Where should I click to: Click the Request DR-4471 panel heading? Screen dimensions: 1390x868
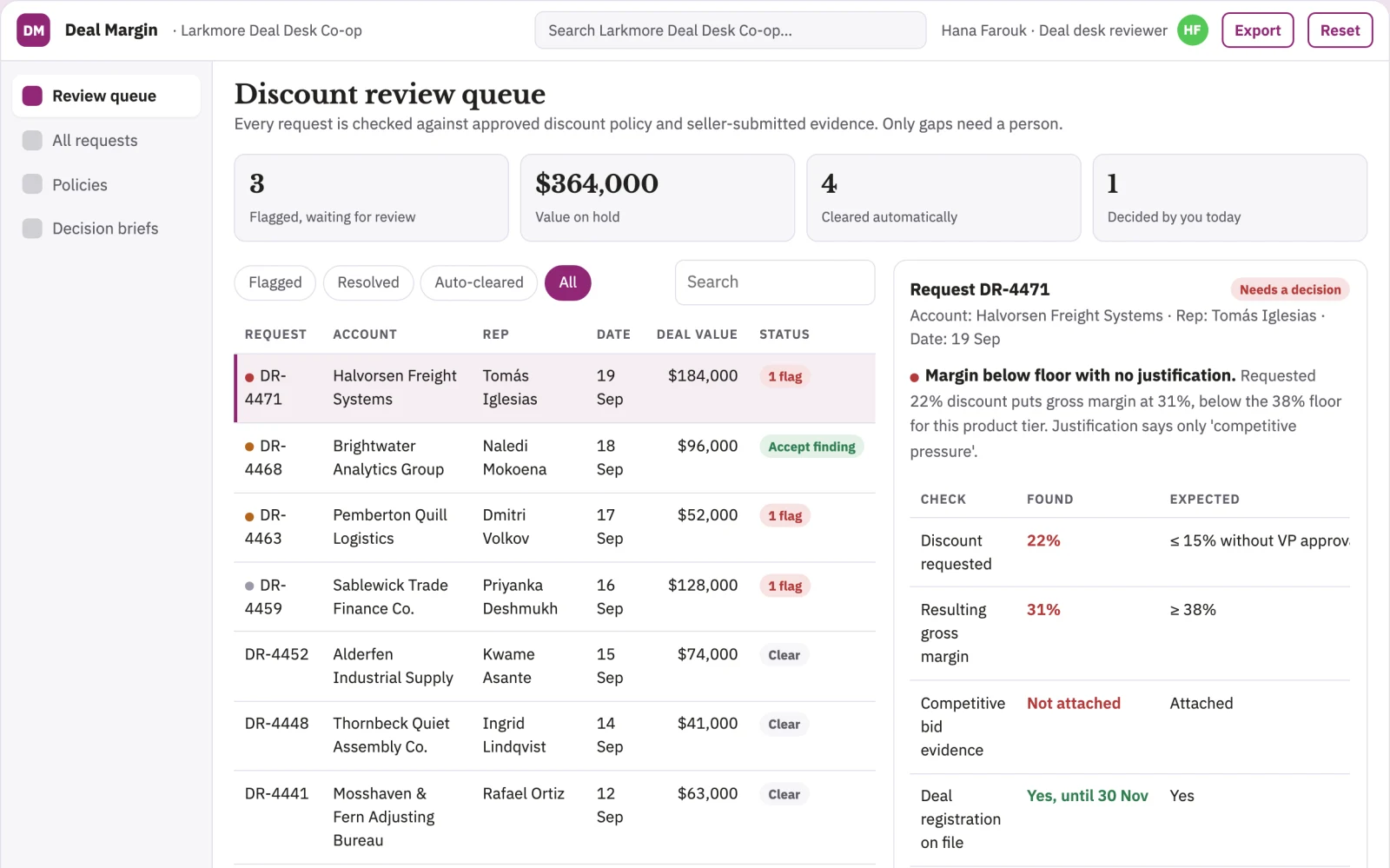coord(979,289)
